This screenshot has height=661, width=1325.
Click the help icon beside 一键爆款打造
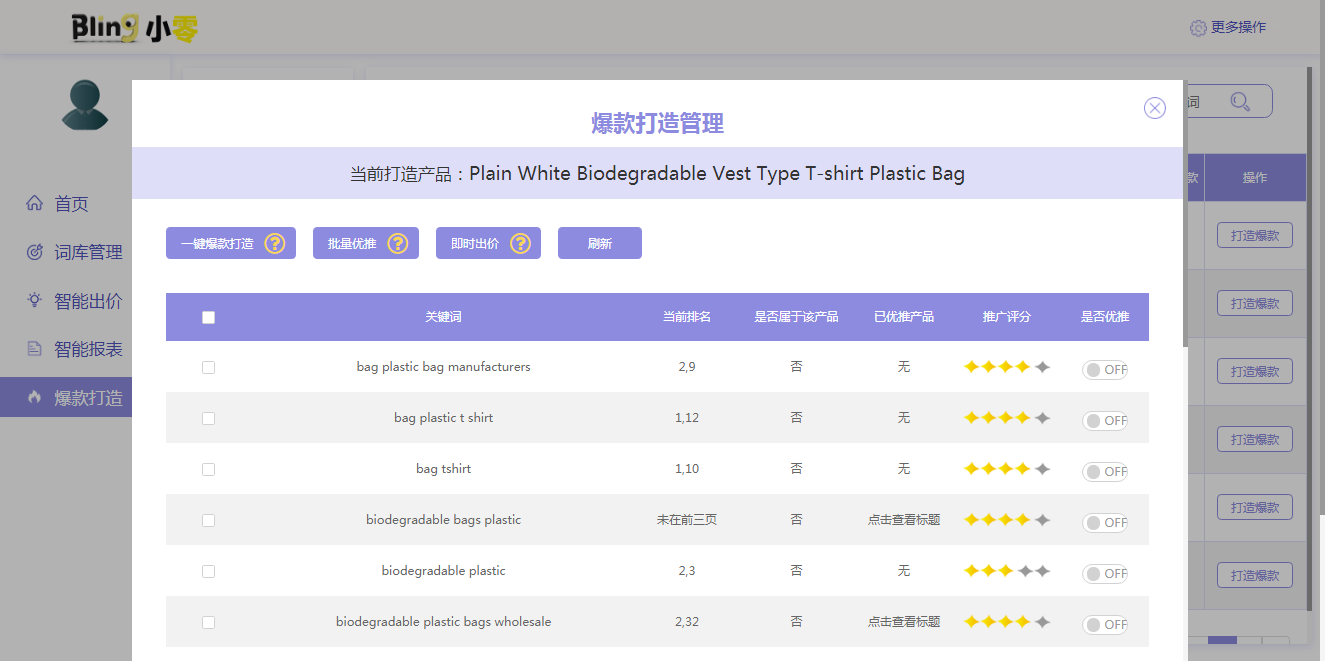click(x=275, y=243)
